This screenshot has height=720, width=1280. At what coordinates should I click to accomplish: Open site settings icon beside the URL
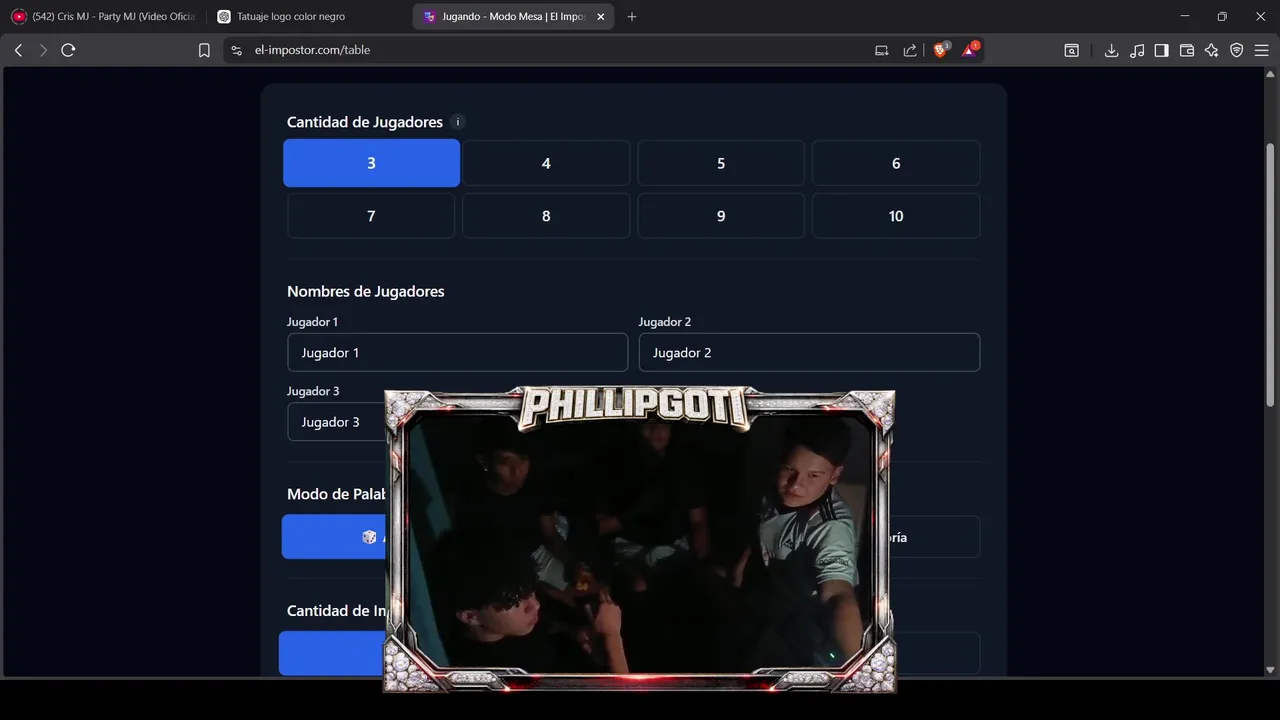(236, 50)
